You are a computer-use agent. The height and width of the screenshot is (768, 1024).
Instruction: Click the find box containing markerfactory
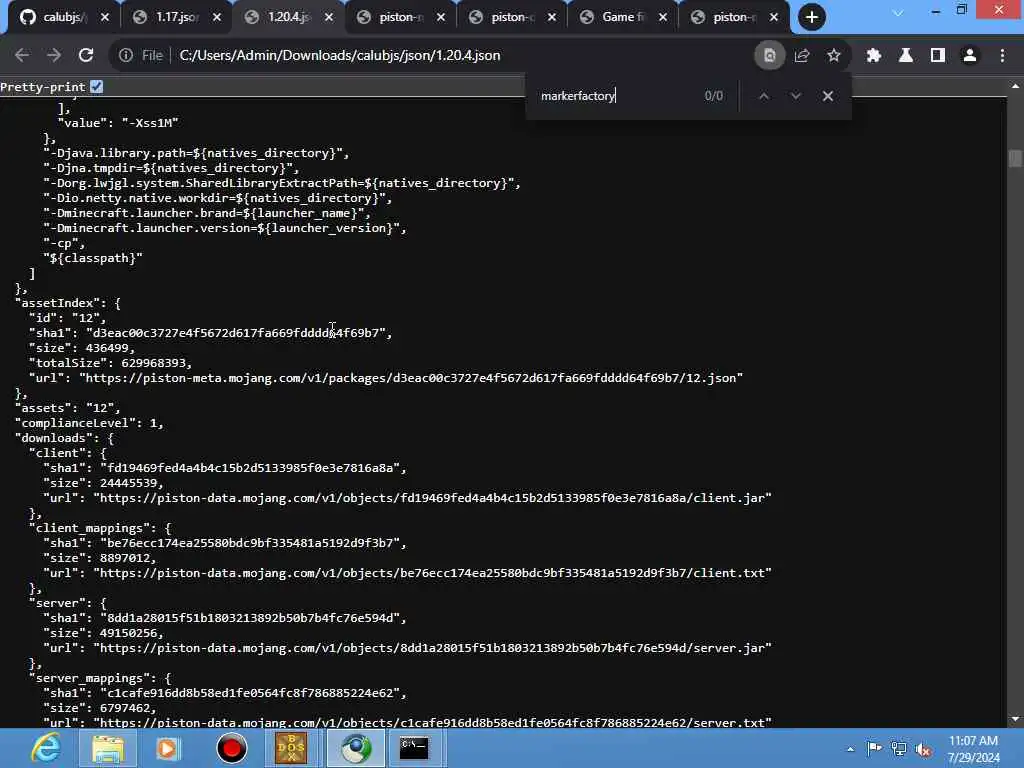(614, 96)
